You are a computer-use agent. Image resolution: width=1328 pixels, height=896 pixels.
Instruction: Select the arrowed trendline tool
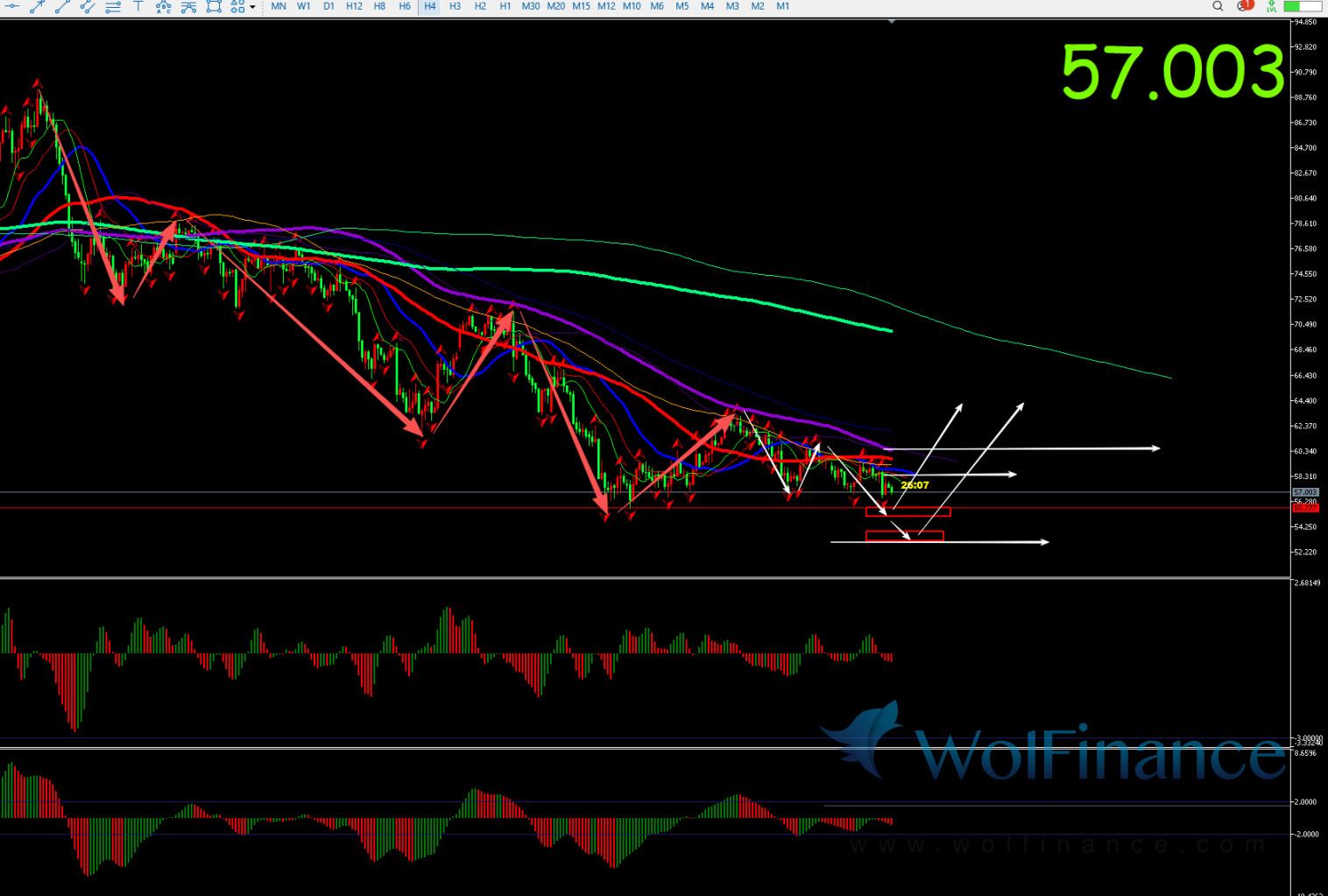point(38,6)
